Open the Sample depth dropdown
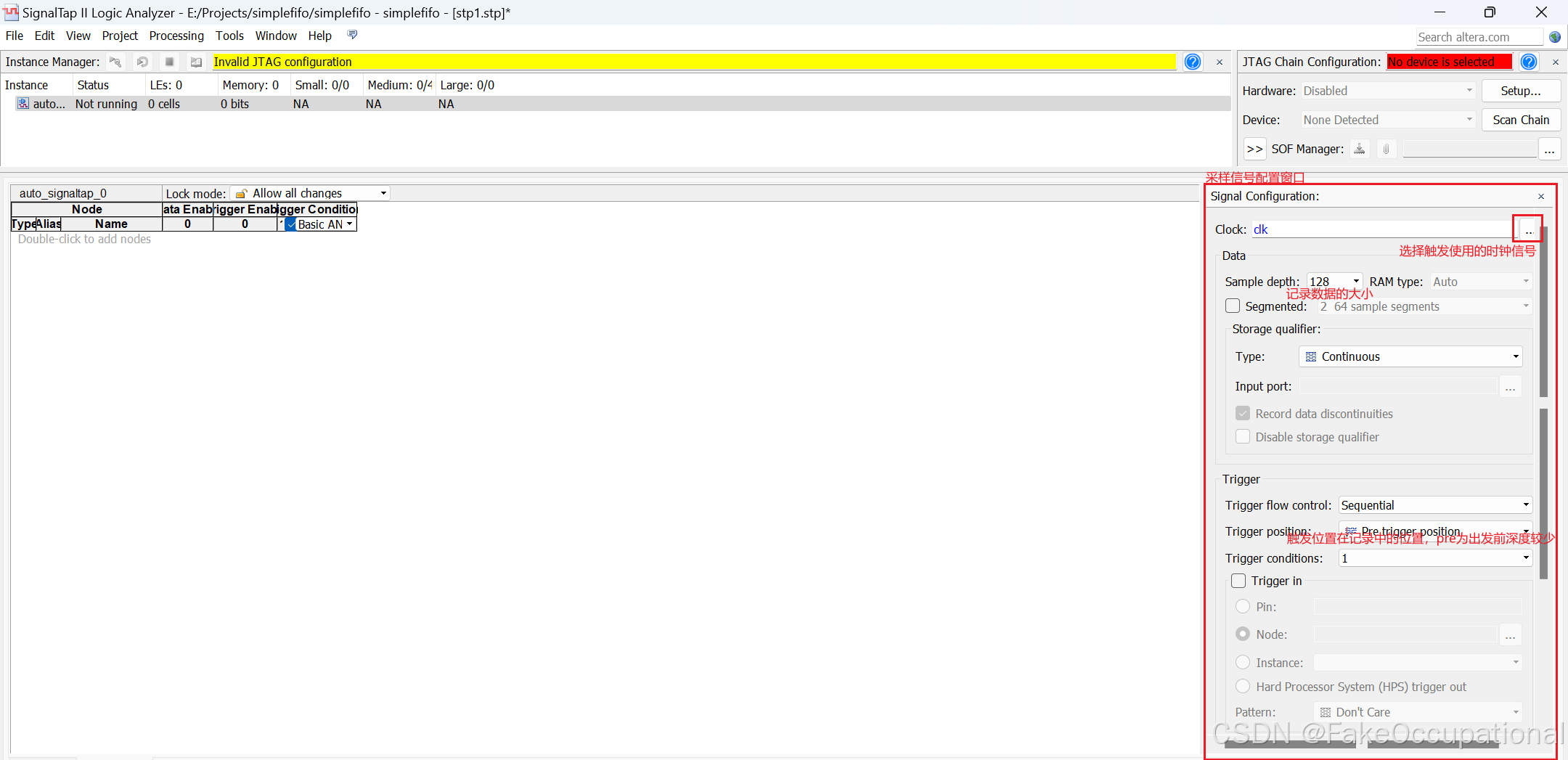This screenshot has width=1568, height=760. (x=1334, y=282)
